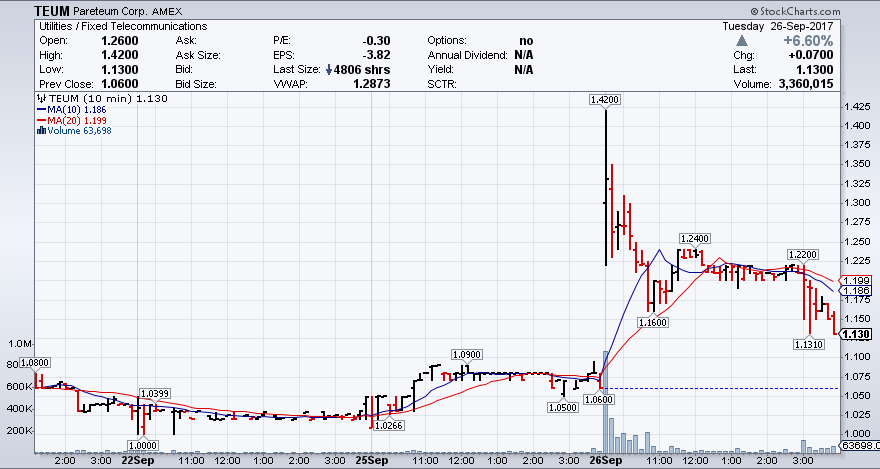The width and height of the screenshot is (880, 469).
Task: Click the current price tag 1.130 on axis
Action: [x=859, y=334]
